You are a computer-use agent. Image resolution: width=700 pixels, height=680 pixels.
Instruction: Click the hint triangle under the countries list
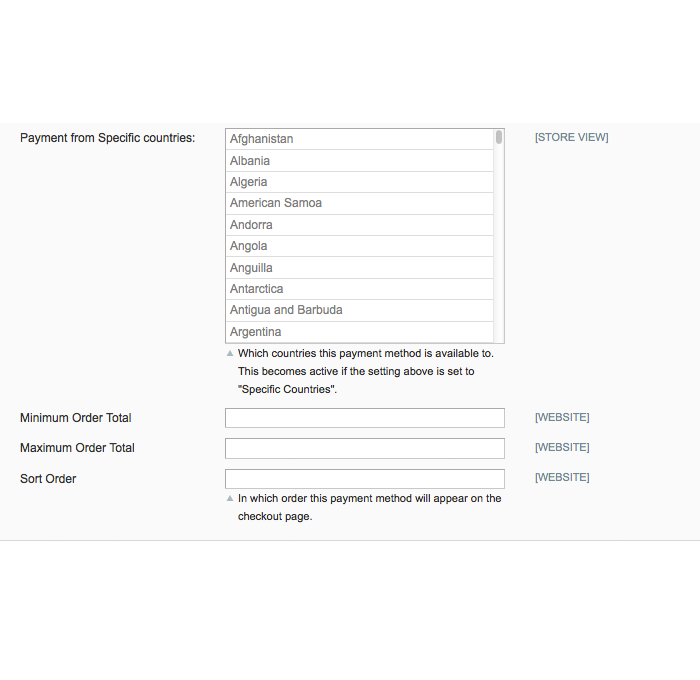pyautogui.click(x=230, y=353)
